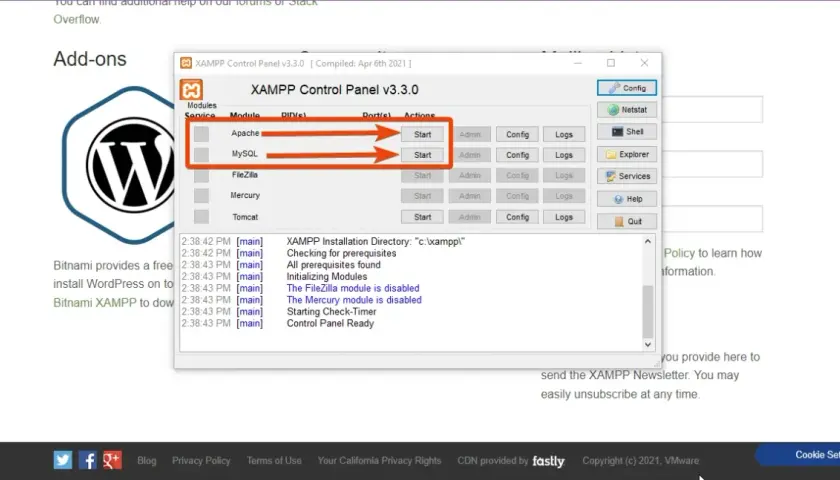Launch the Shell button
The image size is (840, 480).
coord(627,132)
